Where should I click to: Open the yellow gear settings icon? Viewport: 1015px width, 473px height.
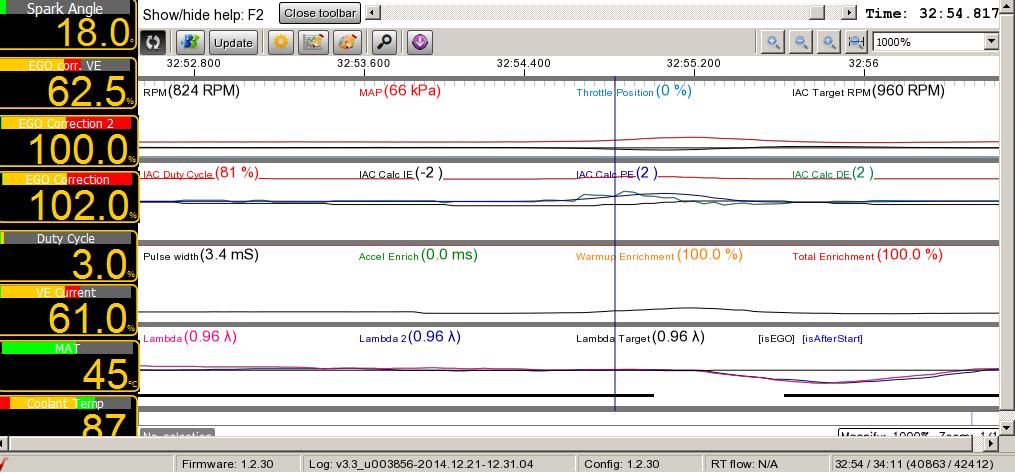point(280,43)
